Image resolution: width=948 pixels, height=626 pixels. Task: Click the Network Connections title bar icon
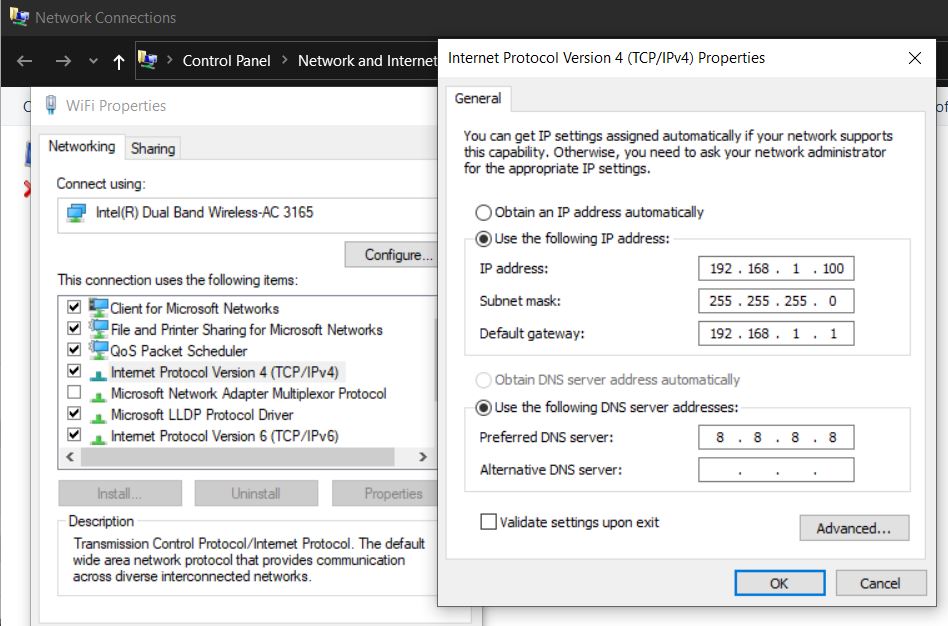tap(19, 16)
